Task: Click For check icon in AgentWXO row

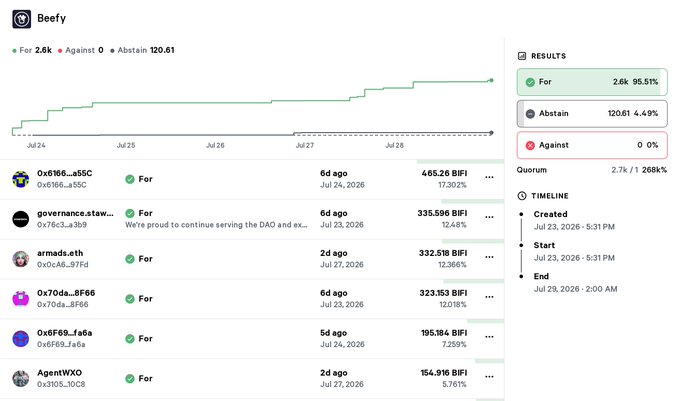Action: (130, 378)
